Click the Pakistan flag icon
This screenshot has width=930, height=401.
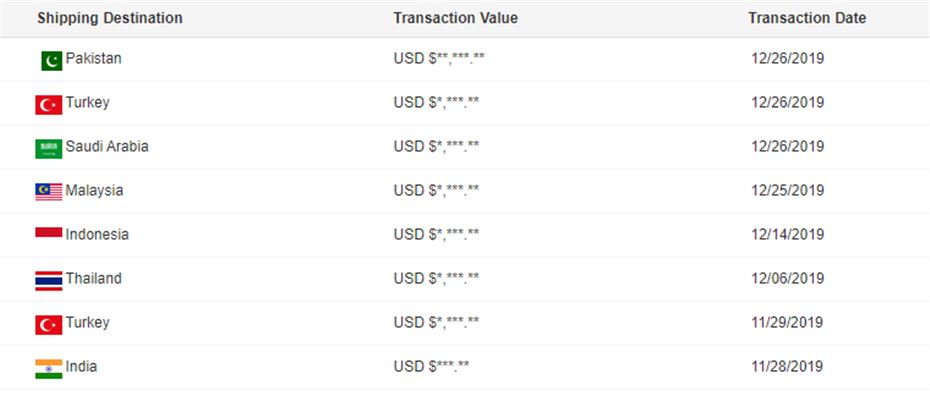(x=52, y=61)
